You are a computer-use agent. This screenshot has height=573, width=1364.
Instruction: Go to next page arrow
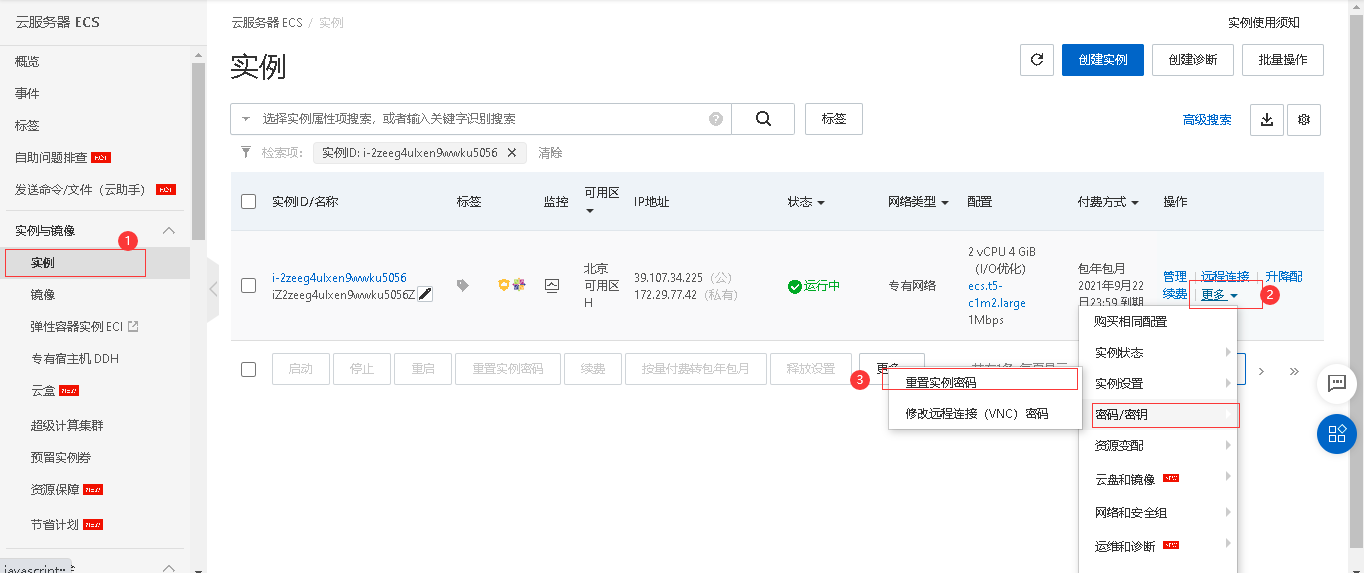1262,370
